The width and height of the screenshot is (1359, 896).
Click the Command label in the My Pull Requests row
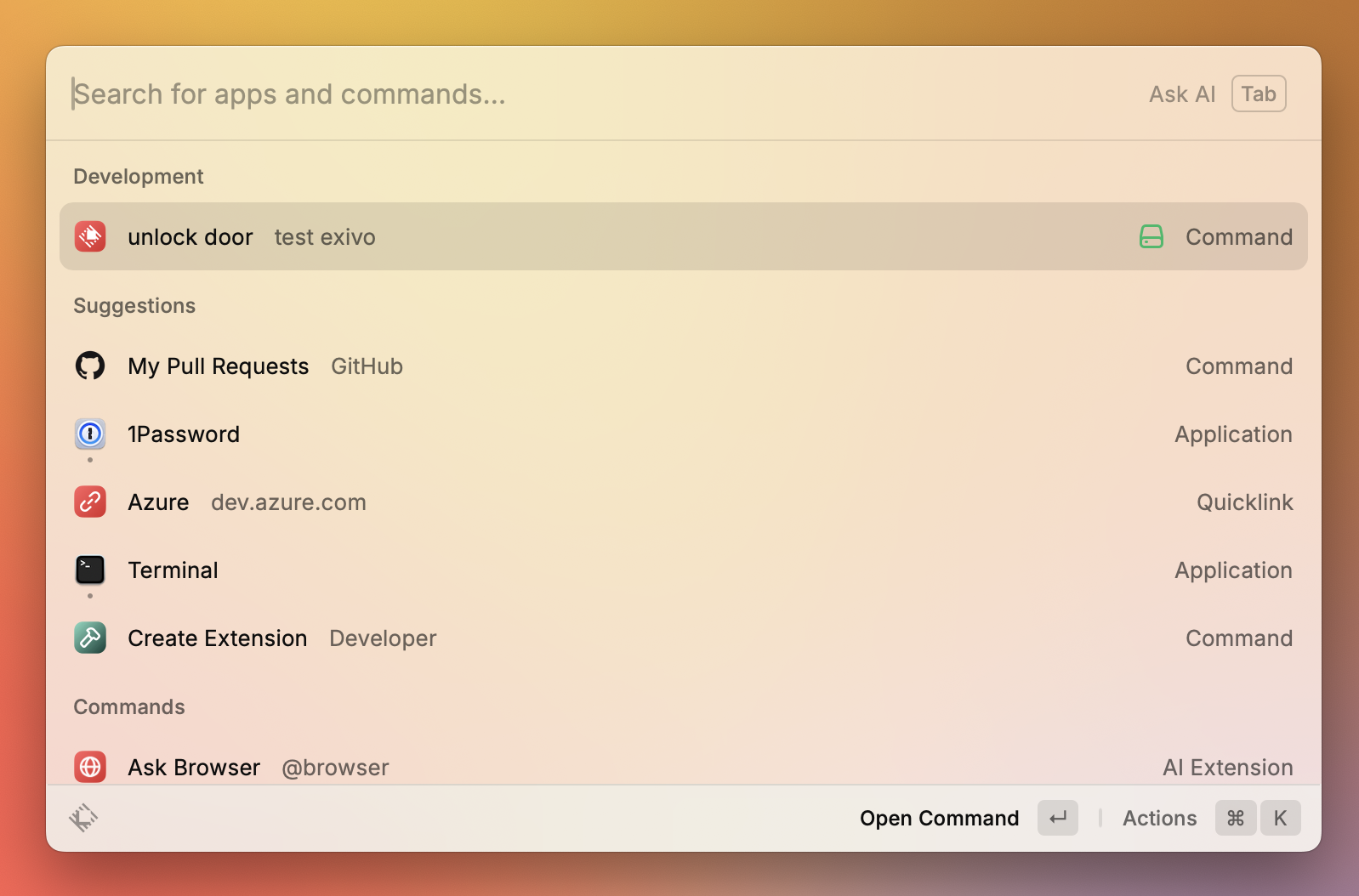tap(1239, 366)
